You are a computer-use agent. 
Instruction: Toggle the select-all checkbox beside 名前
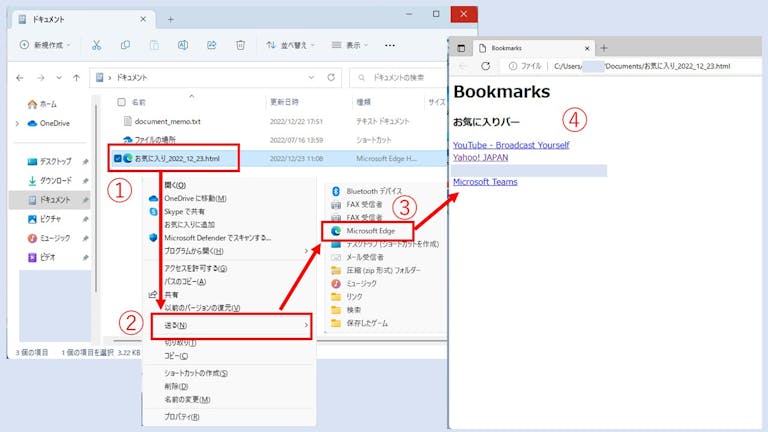click(x=121, y=102)
